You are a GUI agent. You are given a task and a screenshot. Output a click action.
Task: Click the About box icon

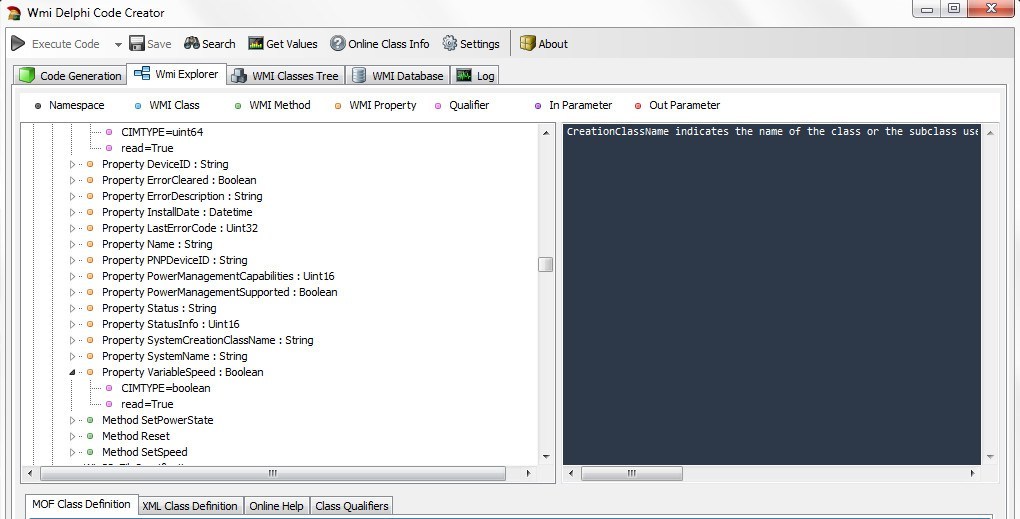tap(528, 44)
